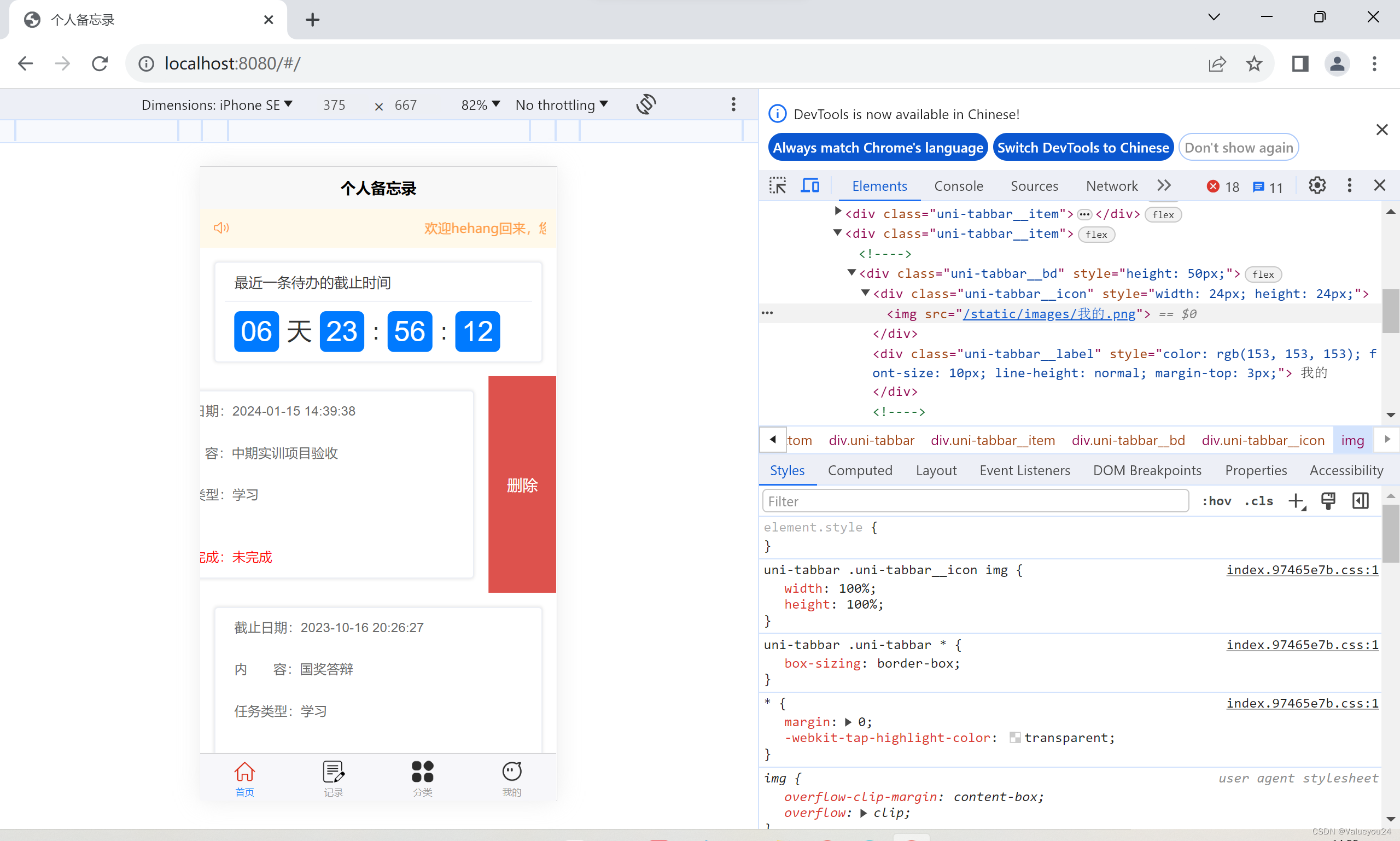Click the 首页 home tab icon
The height and width of the screenshot is (841, 1400).
(x=244, y=772)
